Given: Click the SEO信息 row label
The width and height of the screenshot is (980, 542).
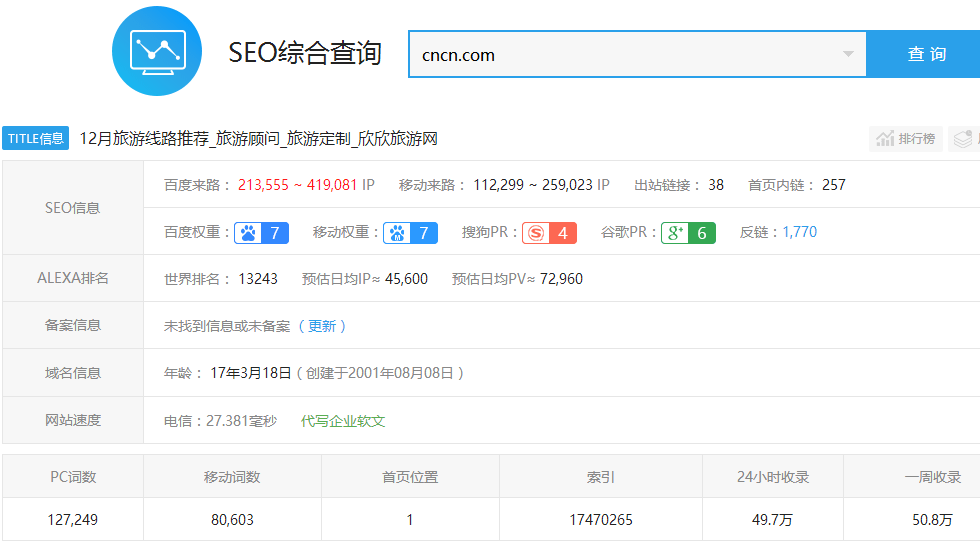Looking at the screenshot, I should click(x=72, y=208).
